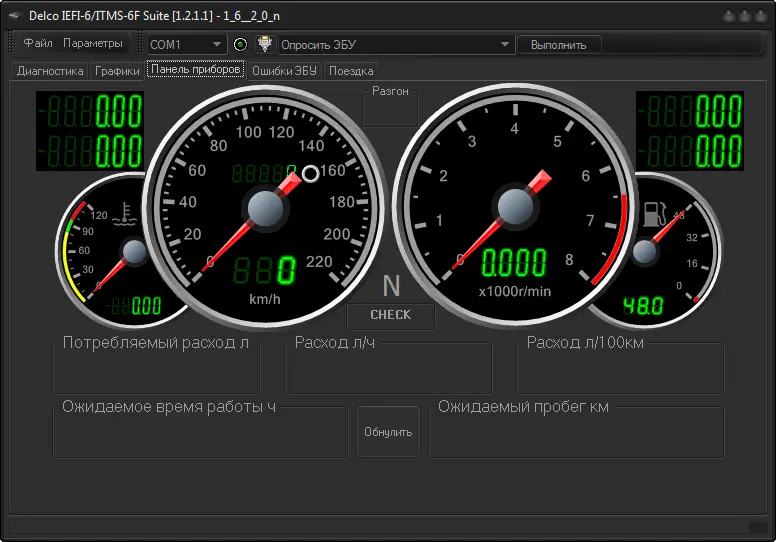776x542 pixels.
Task: Click the white ring marker on speedometer
Action: pos(311,174)
